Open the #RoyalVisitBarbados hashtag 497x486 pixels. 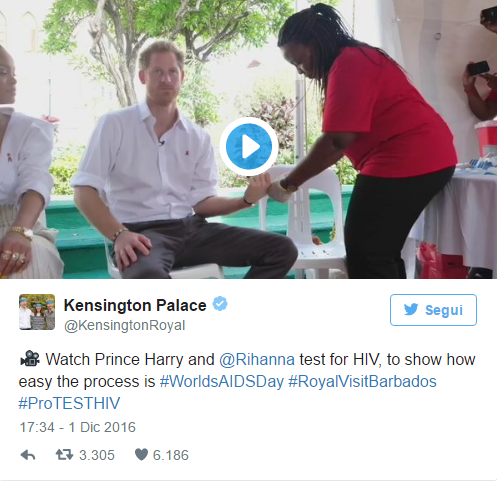tap(362, 381)
